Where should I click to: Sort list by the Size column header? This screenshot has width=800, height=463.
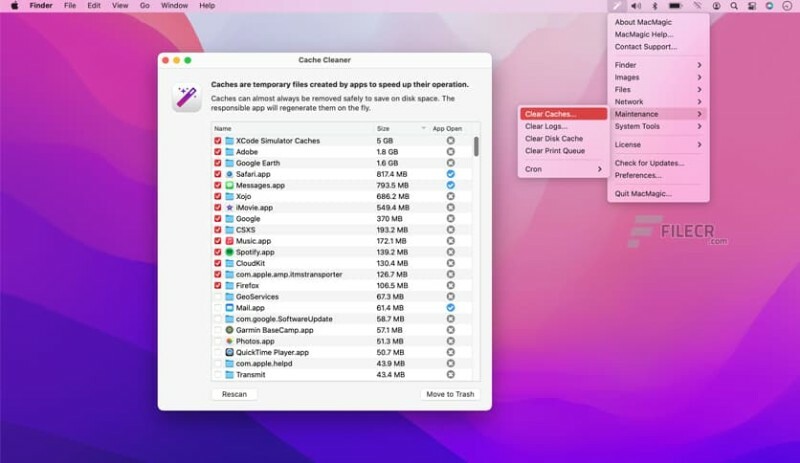click(x=396, y=128)
